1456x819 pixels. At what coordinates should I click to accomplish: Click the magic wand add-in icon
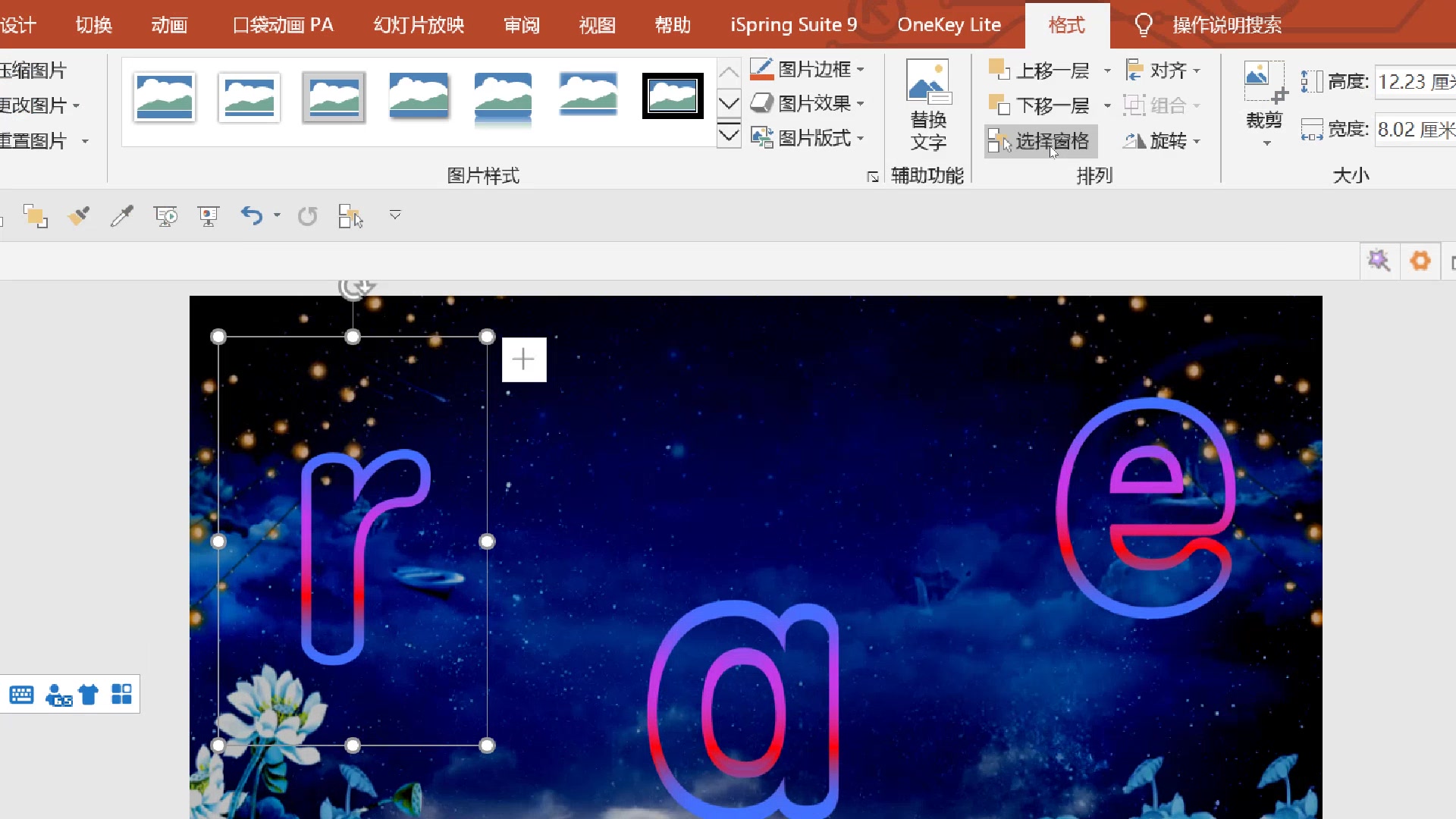1379,261
